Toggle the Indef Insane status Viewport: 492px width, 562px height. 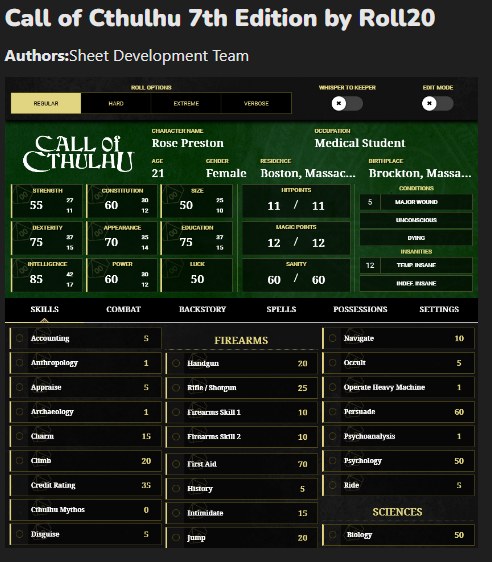416,284
